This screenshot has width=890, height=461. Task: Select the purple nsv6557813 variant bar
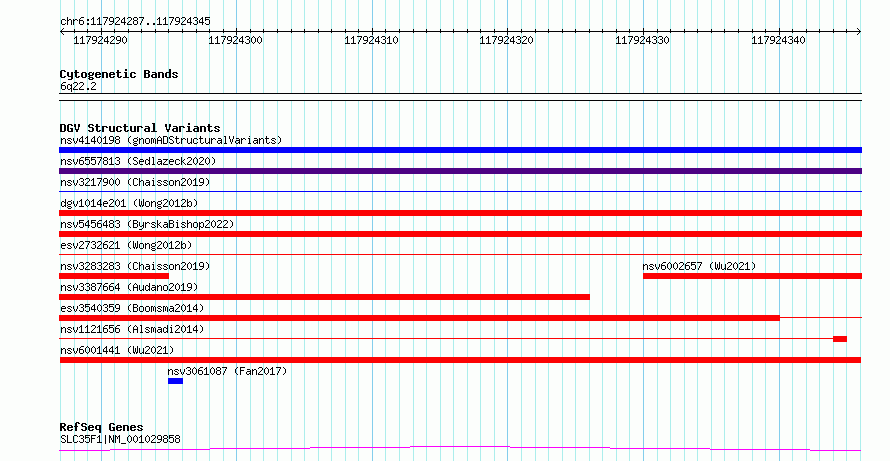click(x=460, y=171)
